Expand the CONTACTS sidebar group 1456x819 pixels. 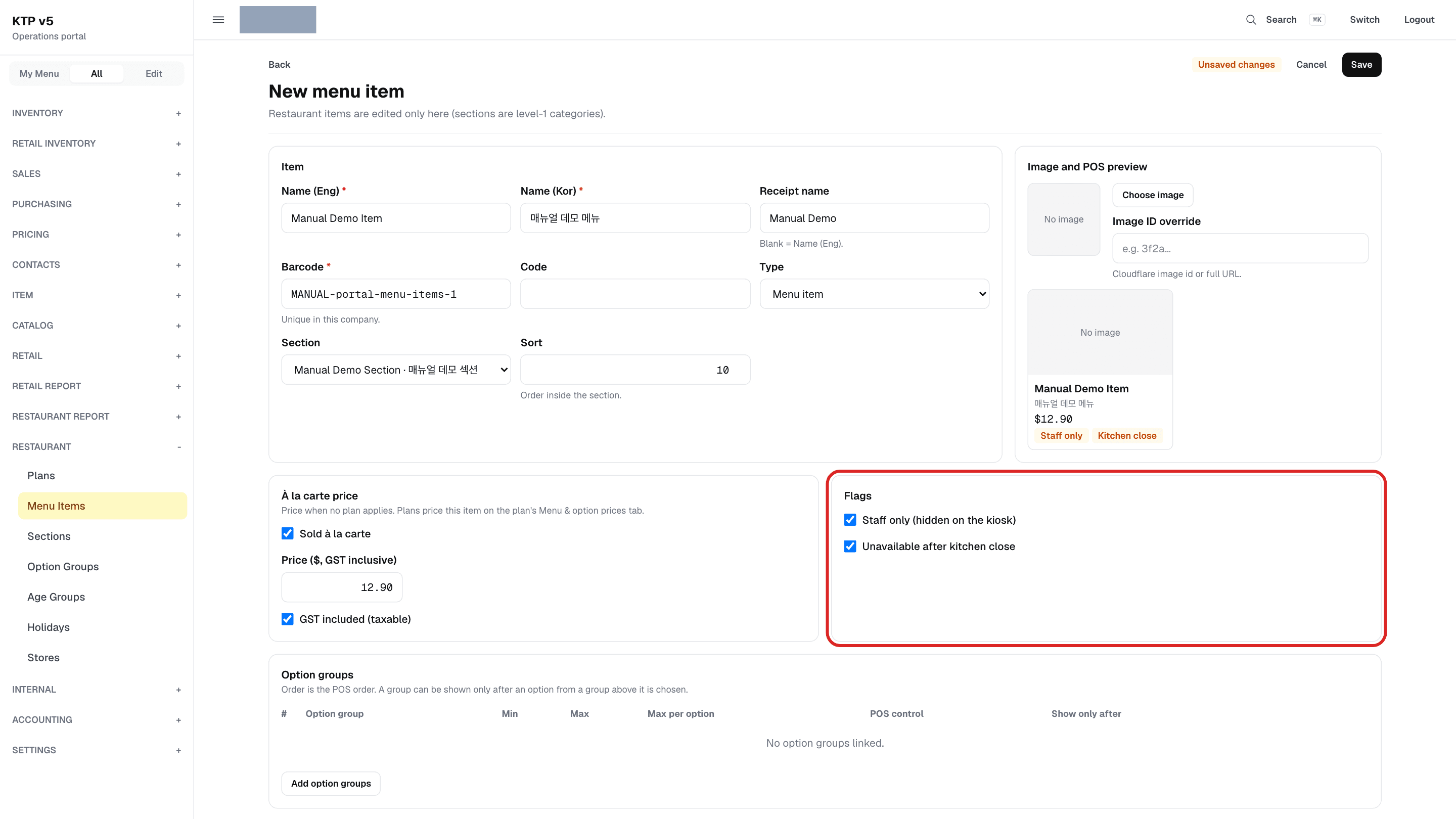(97, 265)
